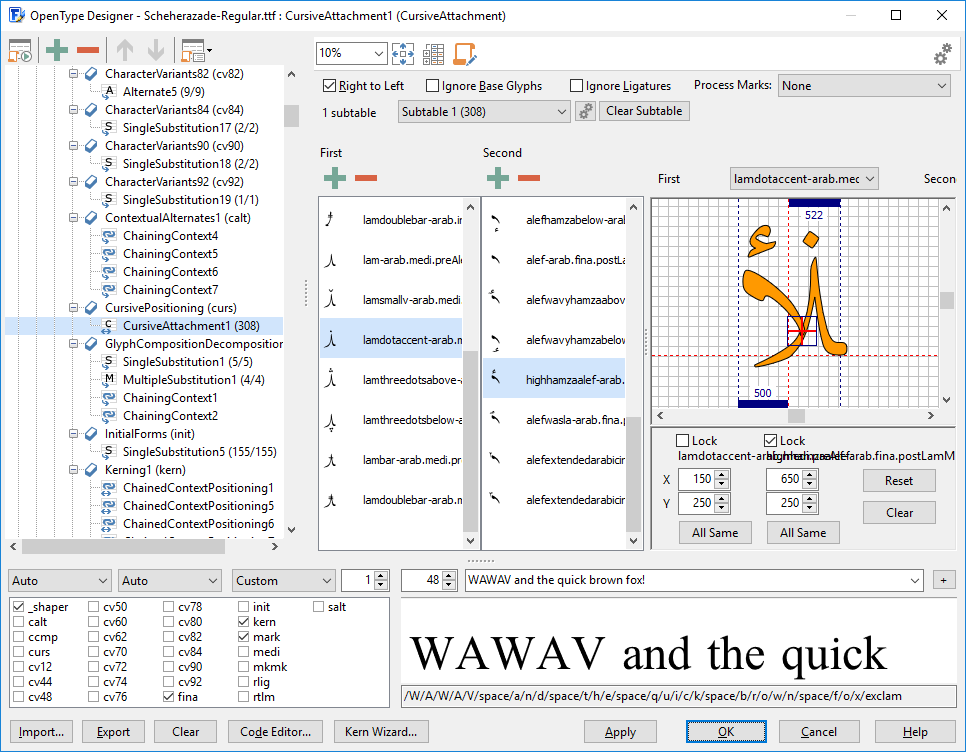Enable the curs feature checkbox
The height and width of the screenshot is (752, 966).
17,652
